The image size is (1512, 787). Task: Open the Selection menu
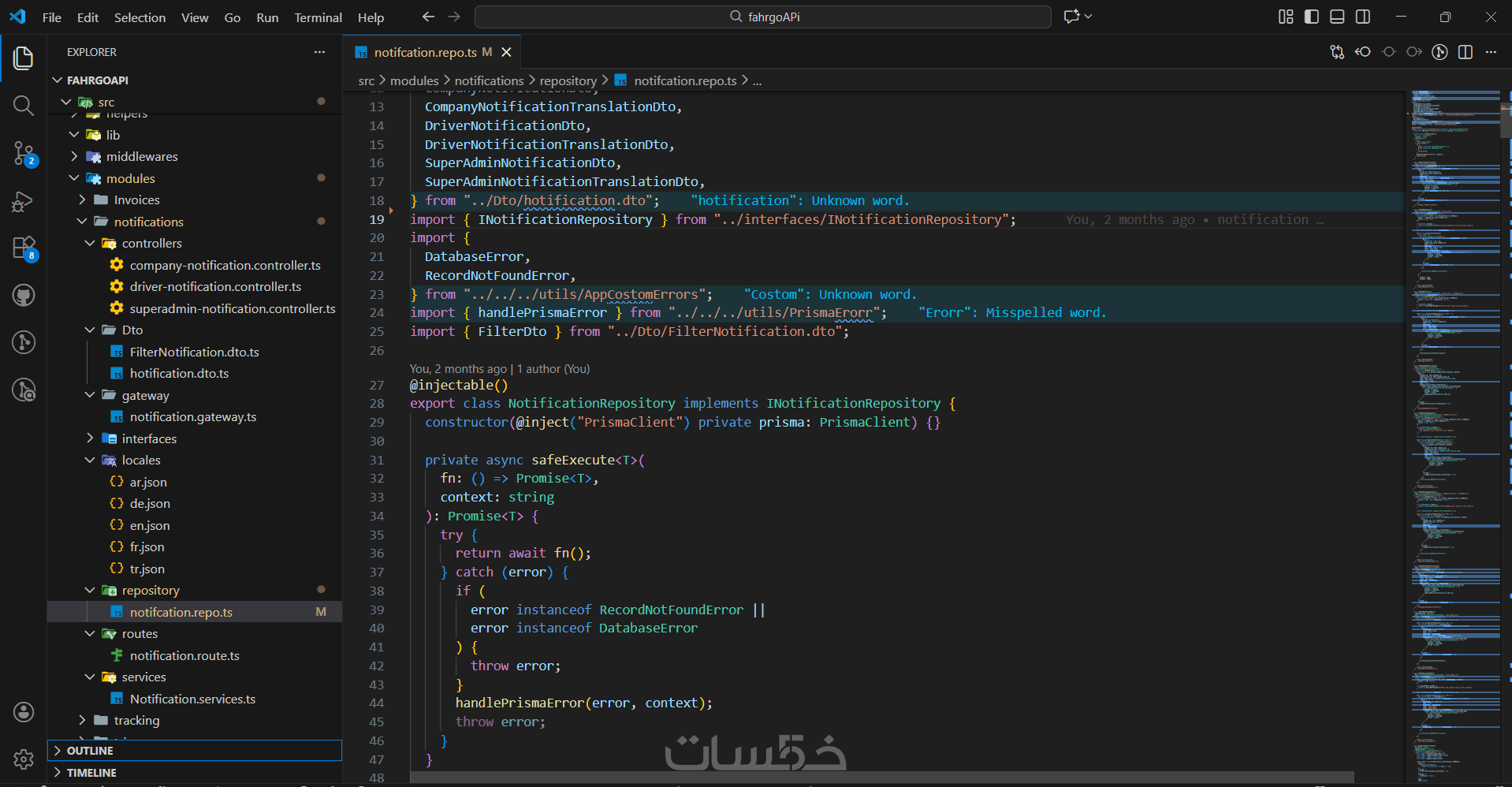(x=140, y=17)
